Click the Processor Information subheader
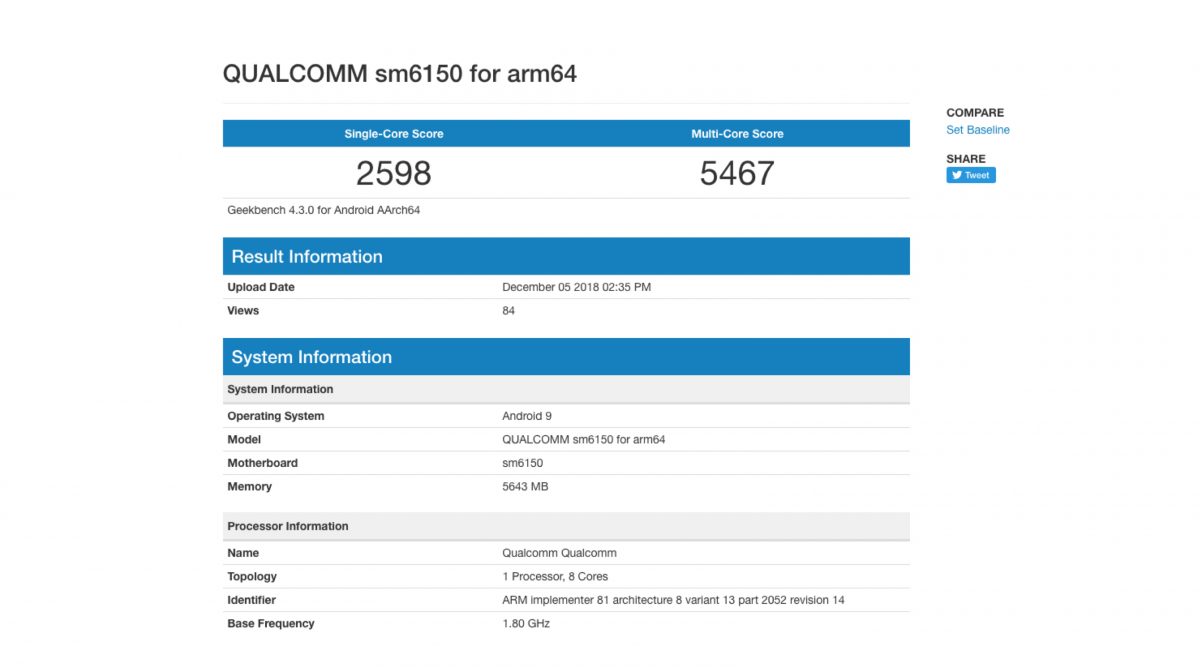This screenshot has width=1200, height=672. pyautogui.click(x=288, y=526)
